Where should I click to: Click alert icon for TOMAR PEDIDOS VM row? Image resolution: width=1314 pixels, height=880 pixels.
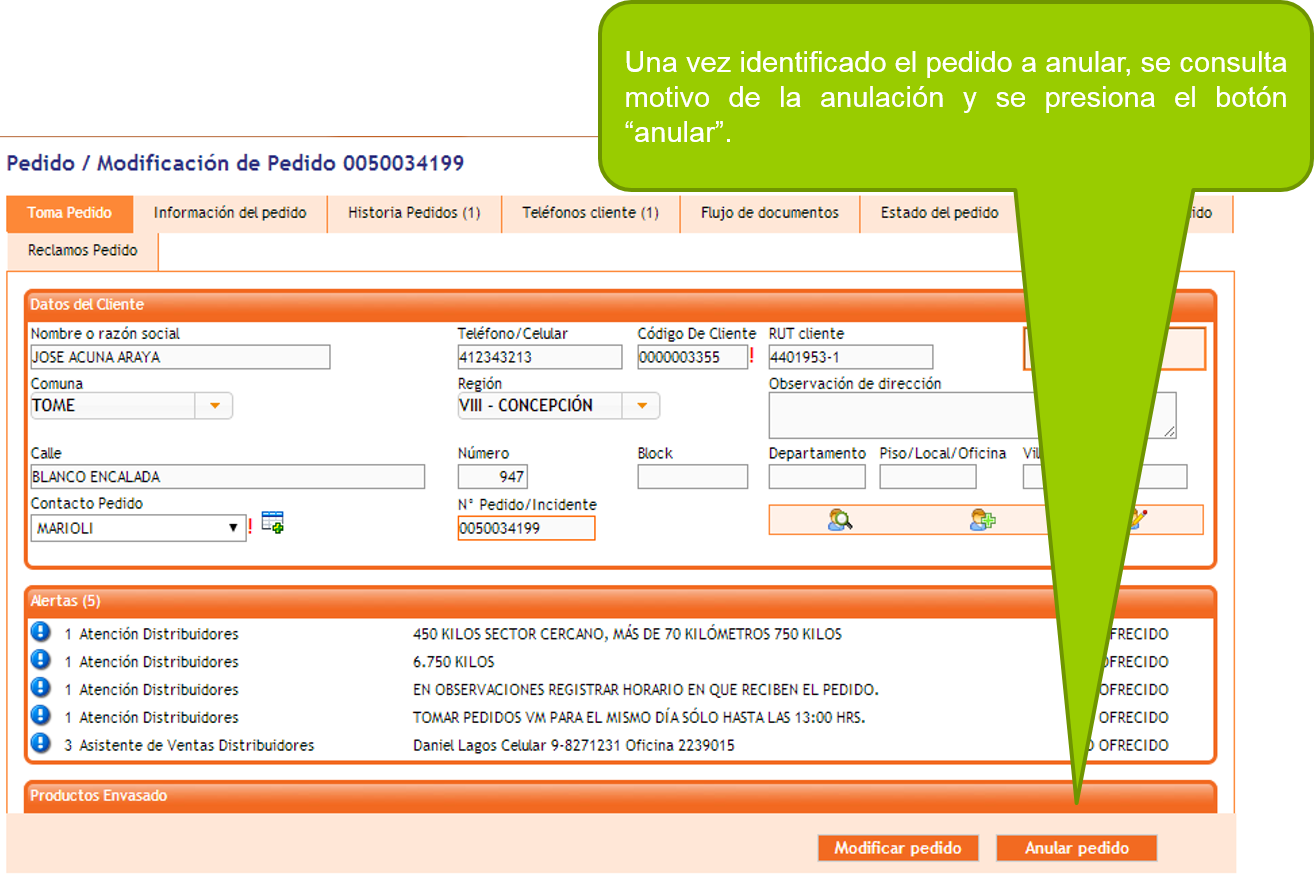[x=40, y=716]
